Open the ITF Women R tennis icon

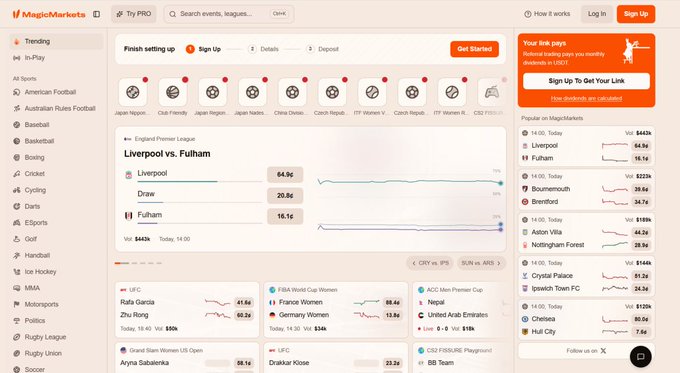[452, 92]
